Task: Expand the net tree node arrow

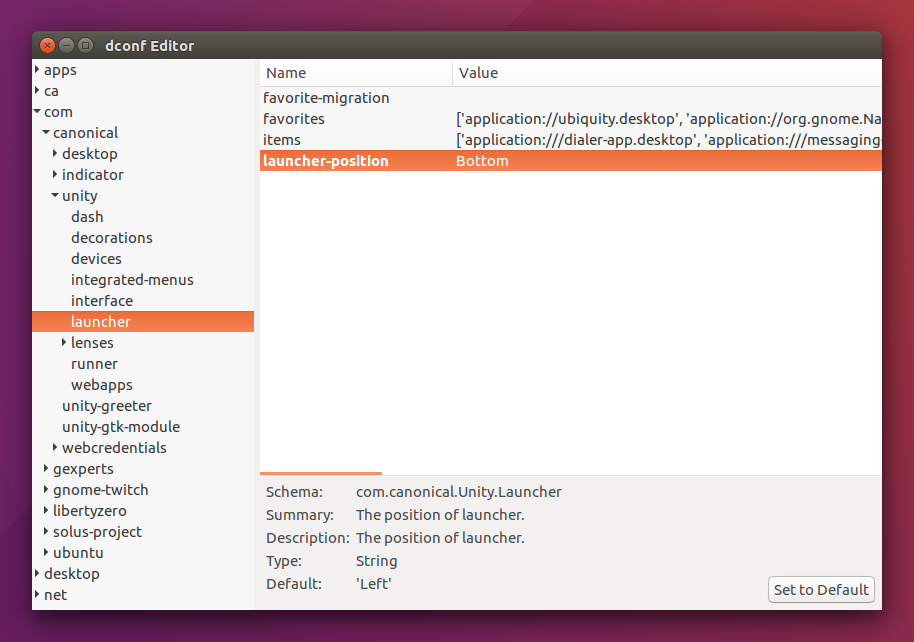Action: click(x=37, y=594)
